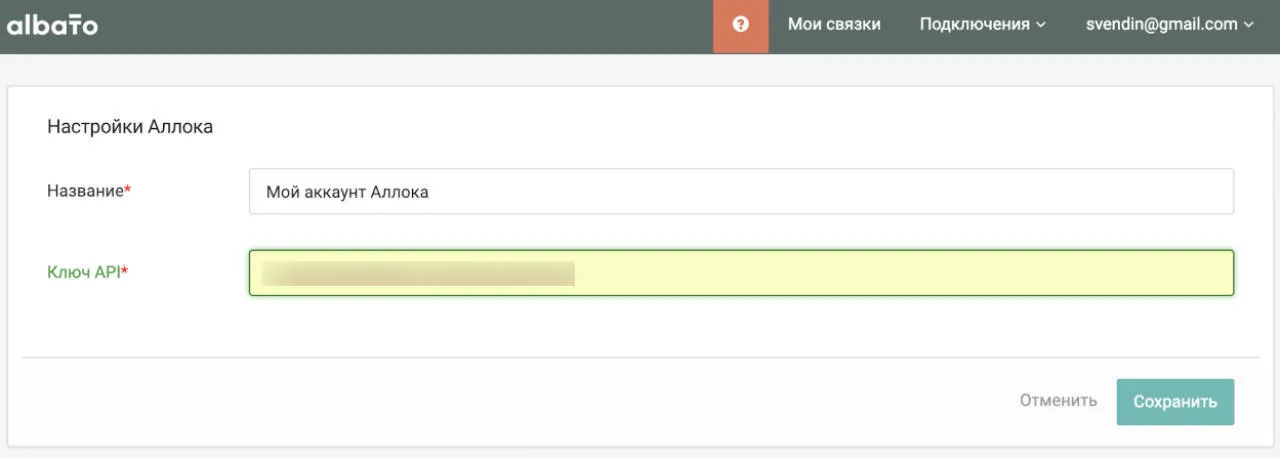Open the Подключения menu

(x=982, y=25)
